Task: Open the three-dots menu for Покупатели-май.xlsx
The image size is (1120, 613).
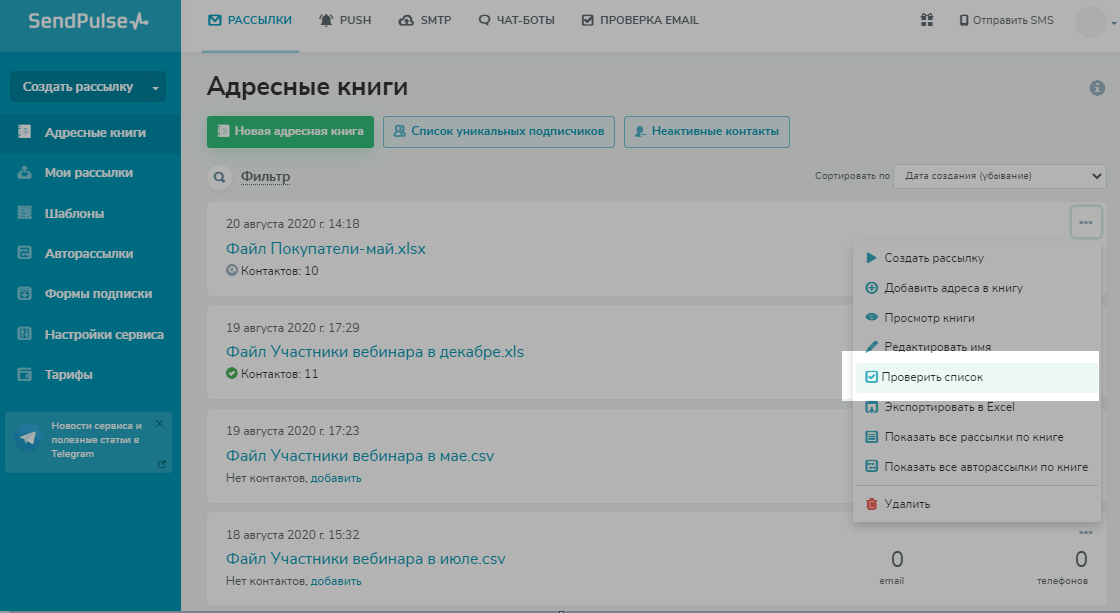Action: [x=1086, y=222]
